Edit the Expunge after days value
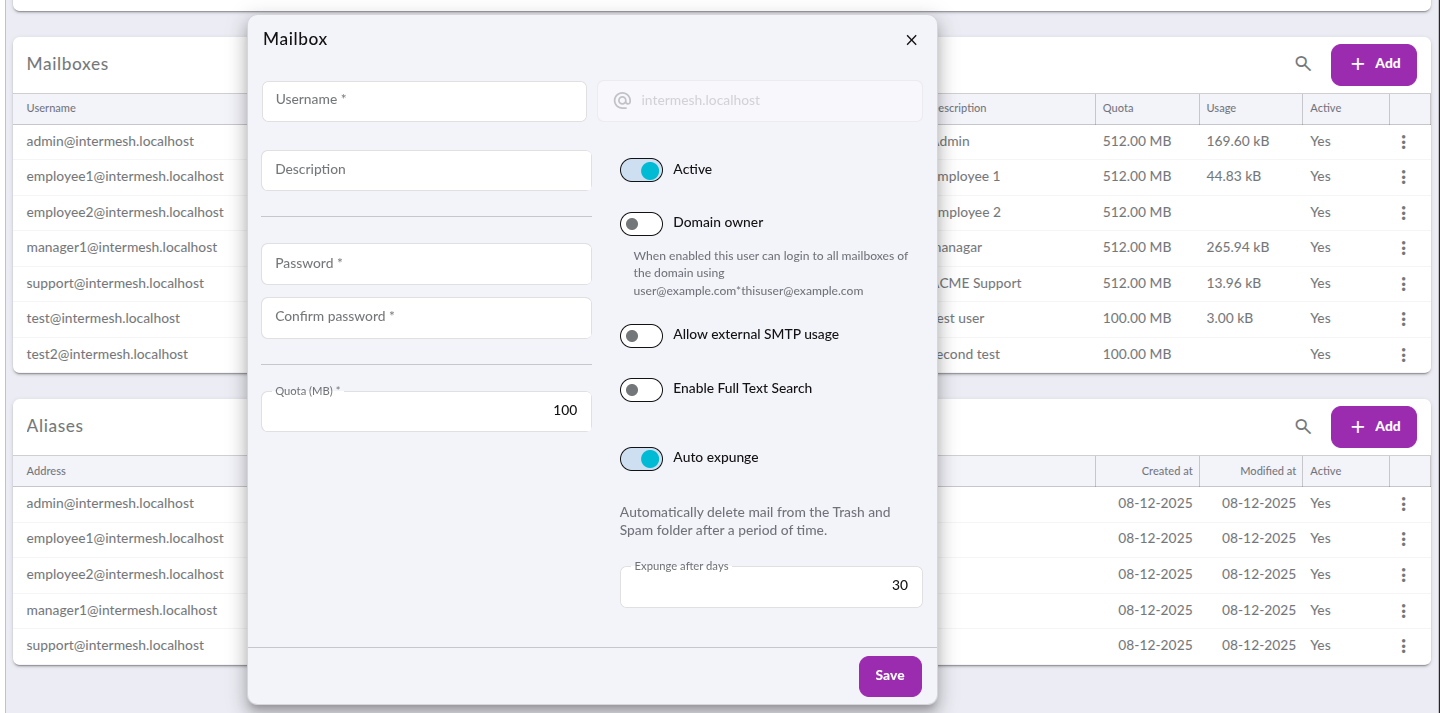 pos(771,586)
